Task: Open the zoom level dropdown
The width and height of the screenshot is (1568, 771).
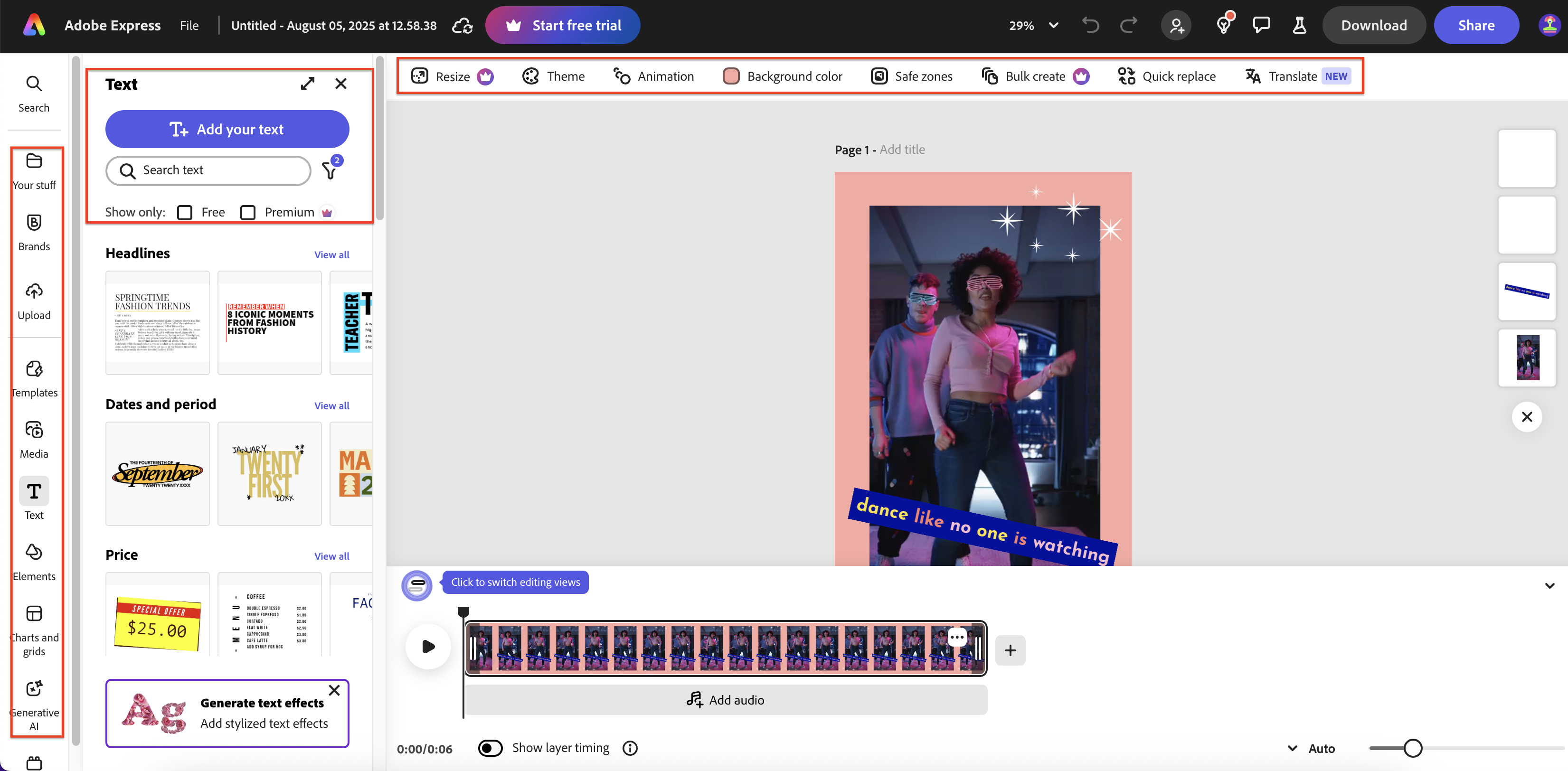Action: click(1034, 26)
